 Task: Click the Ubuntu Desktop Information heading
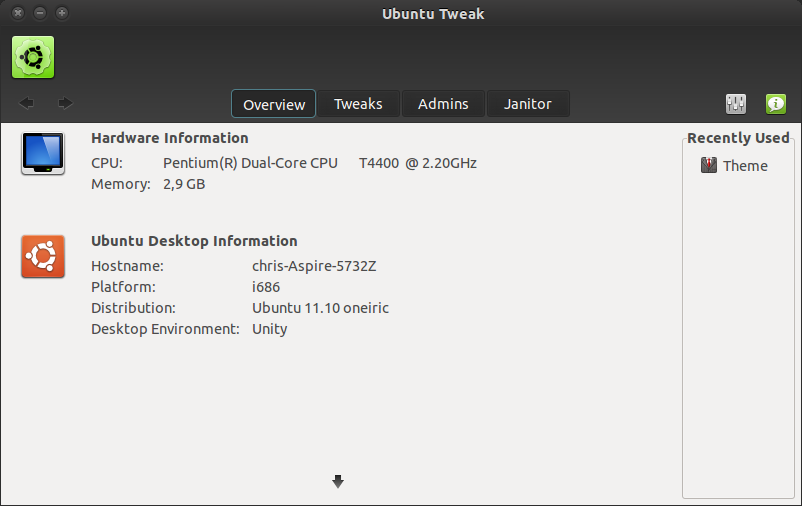click(194, 241)
